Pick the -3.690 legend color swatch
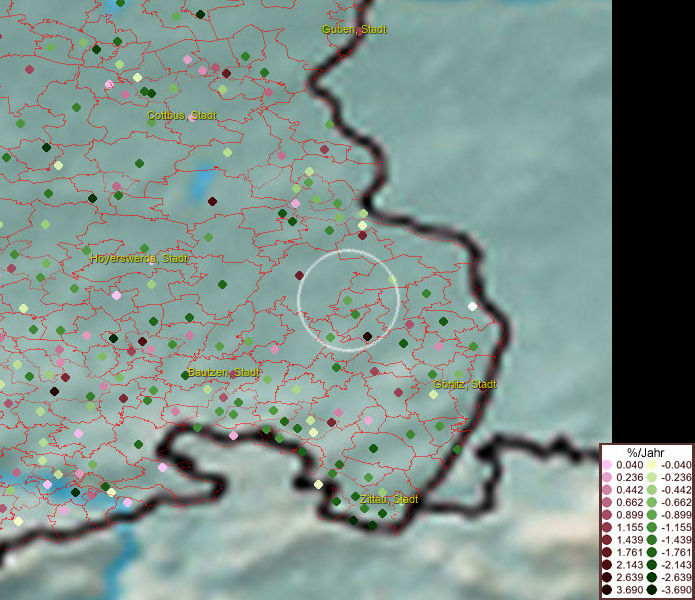 tap(652, 591)
